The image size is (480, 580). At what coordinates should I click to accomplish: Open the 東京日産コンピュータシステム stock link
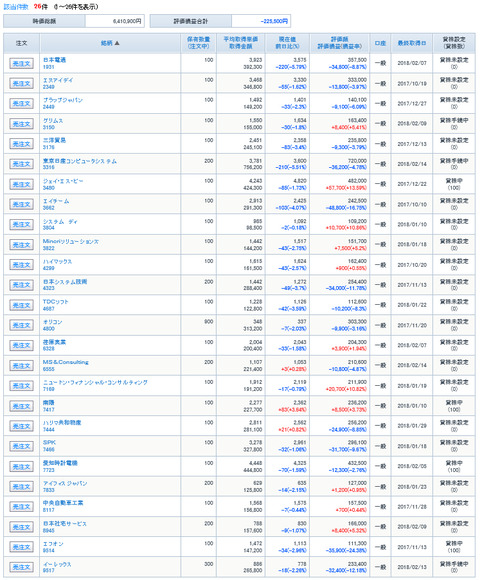point(80,161)
